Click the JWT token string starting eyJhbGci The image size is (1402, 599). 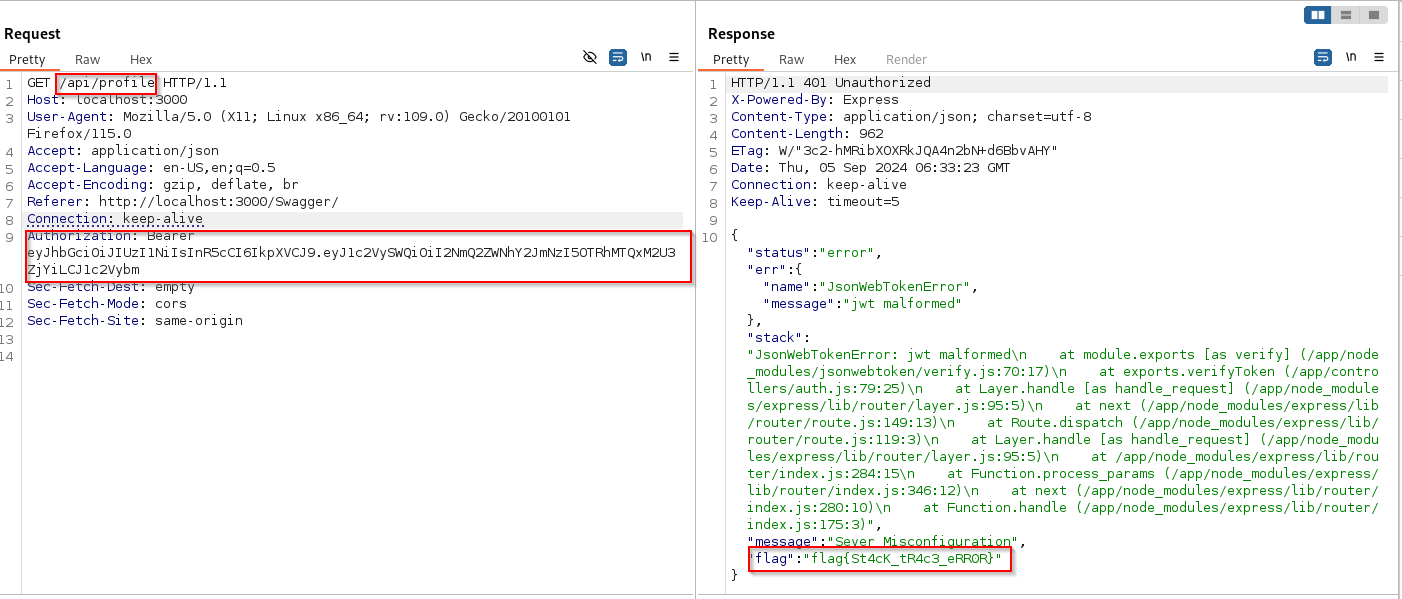tap(351, 261)
